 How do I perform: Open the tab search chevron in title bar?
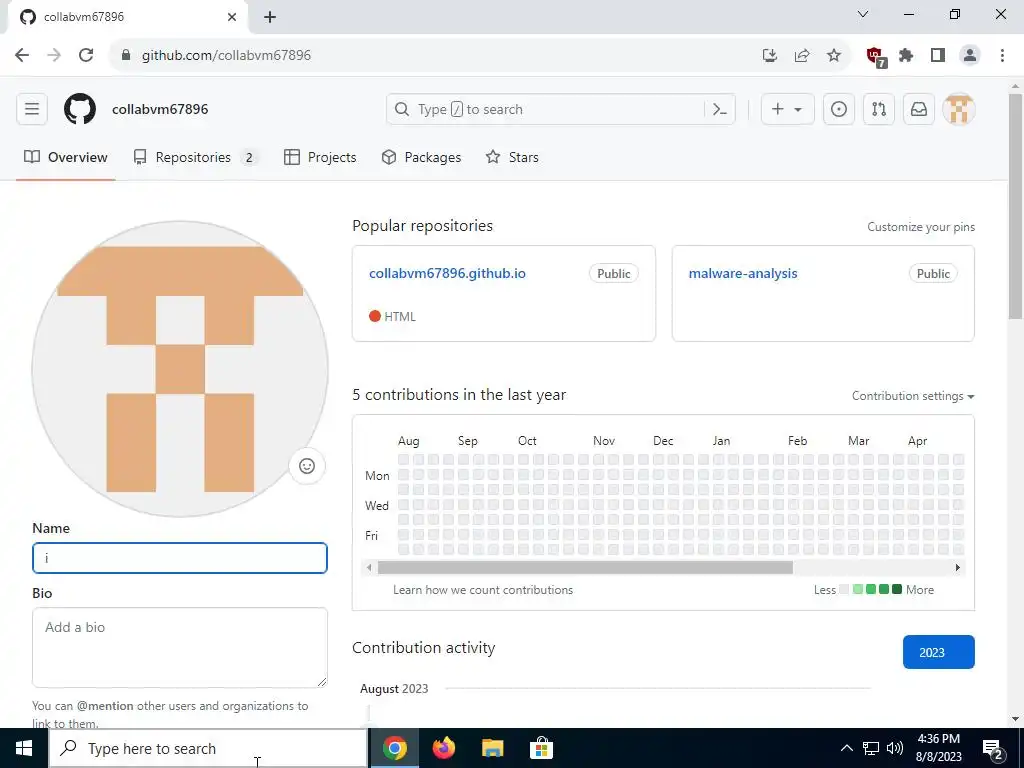862,14
